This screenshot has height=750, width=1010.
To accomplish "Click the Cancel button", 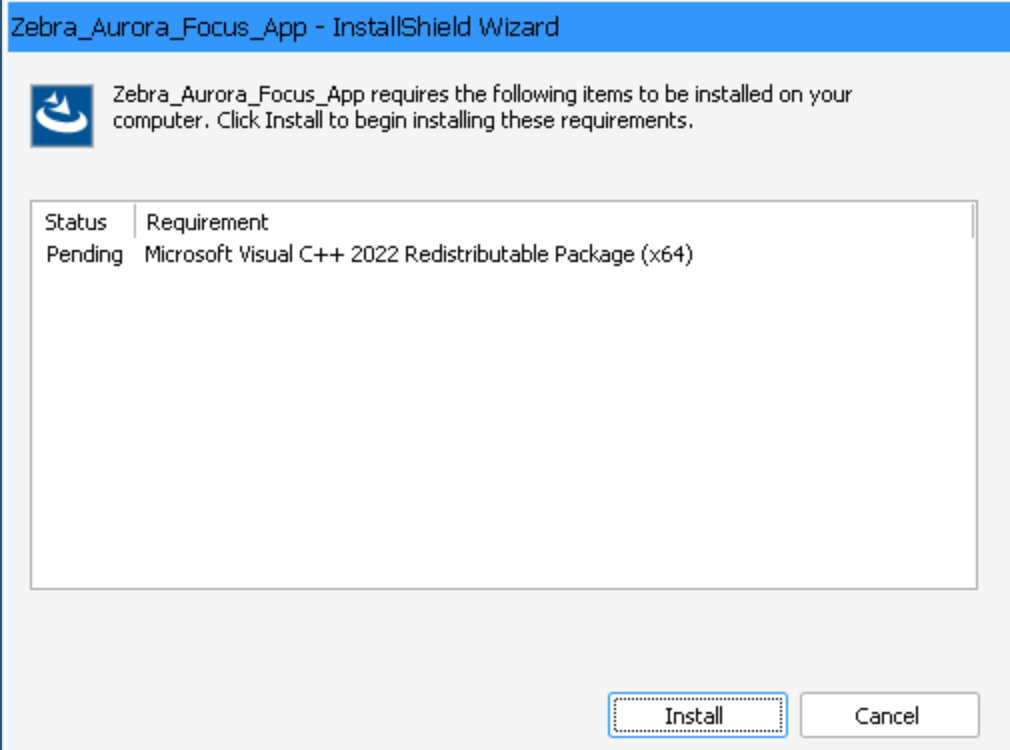I will point(890,715).
